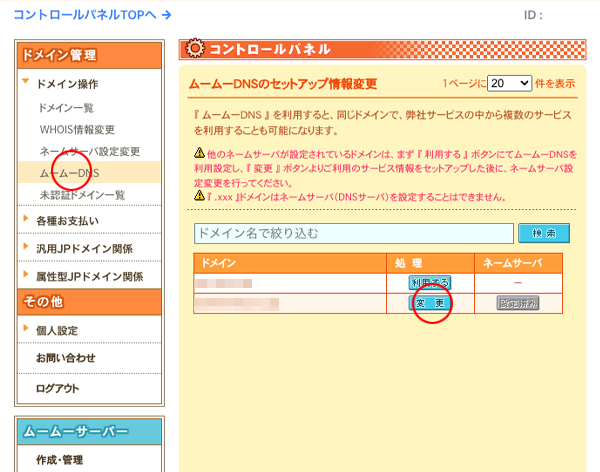Click the gear icon beside コントロールパネル
This screenshot has width=600, height=472.
[x=195, y=49]
